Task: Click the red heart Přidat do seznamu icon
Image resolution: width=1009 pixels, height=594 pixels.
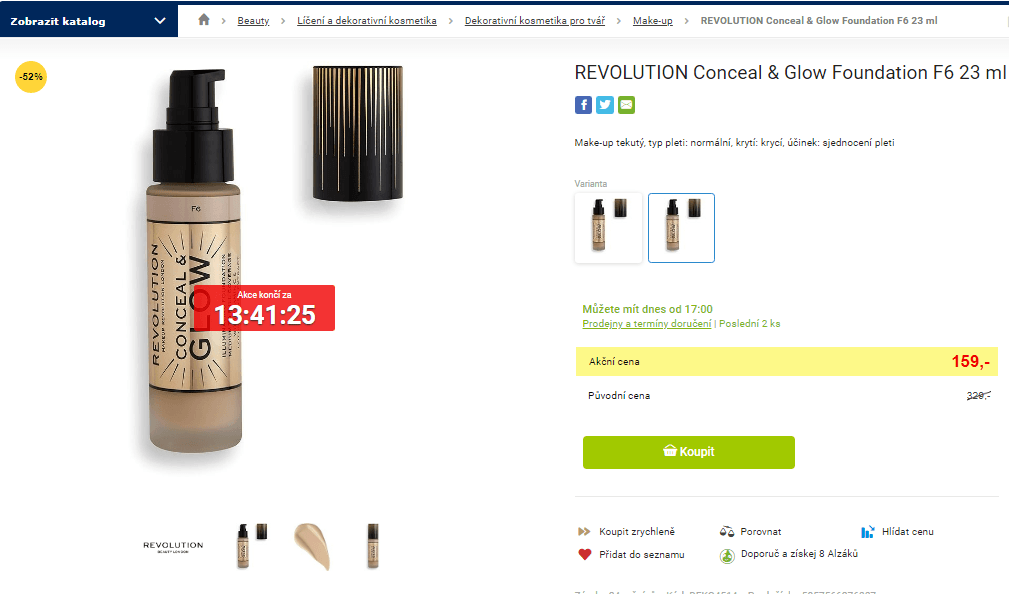Action: (585, 555)
